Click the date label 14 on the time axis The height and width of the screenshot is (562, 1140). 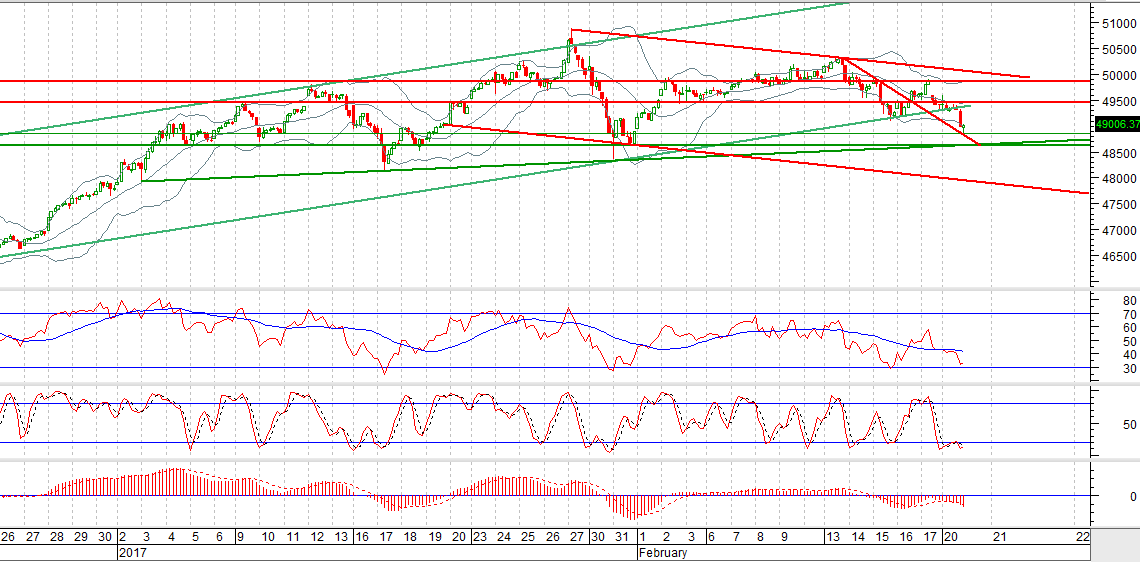coord(858,537)
